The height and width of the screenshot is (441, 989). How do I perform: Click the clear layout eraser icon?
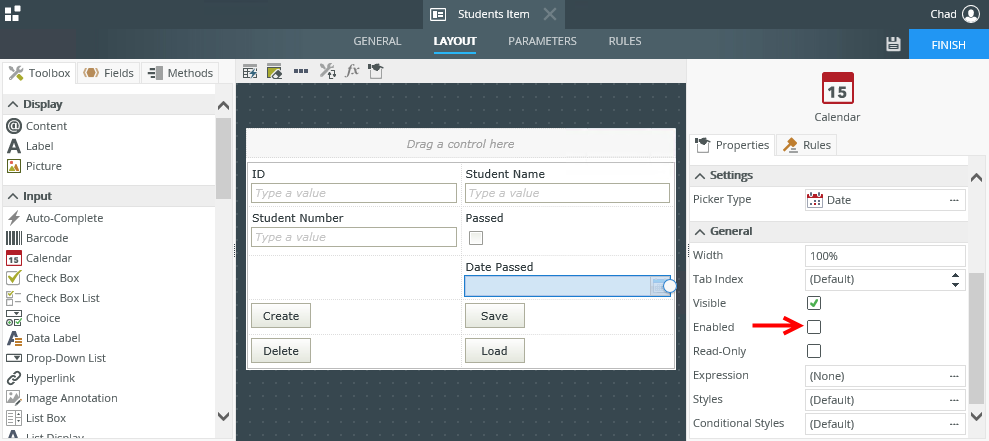coord(327,71)
